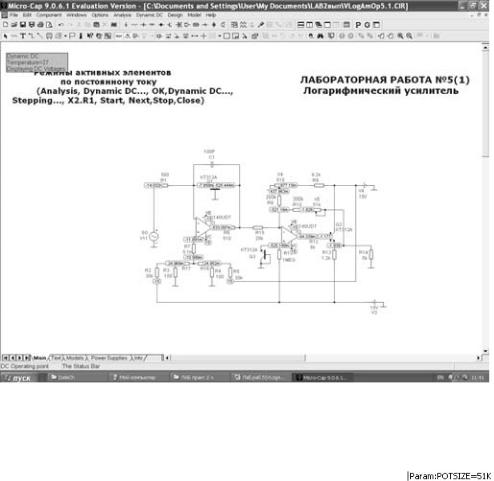Click the box outline tool in second toolbar

[227, 36]
